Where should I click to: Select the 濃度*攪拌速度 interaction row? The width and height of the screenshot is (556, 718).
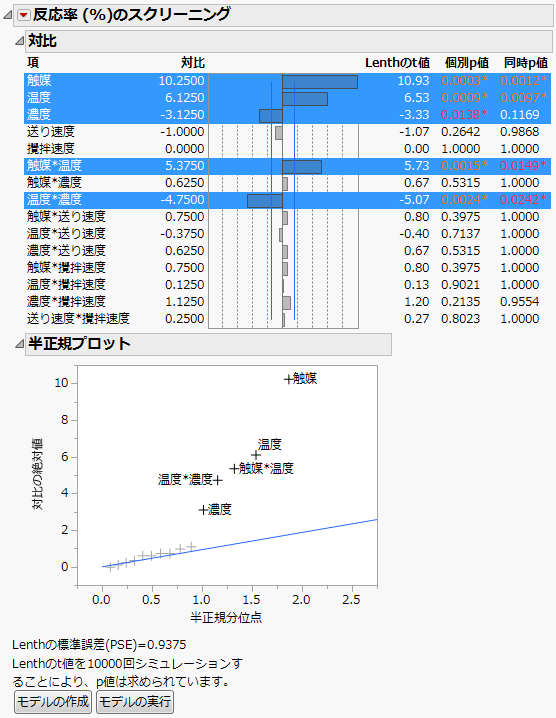287,302
